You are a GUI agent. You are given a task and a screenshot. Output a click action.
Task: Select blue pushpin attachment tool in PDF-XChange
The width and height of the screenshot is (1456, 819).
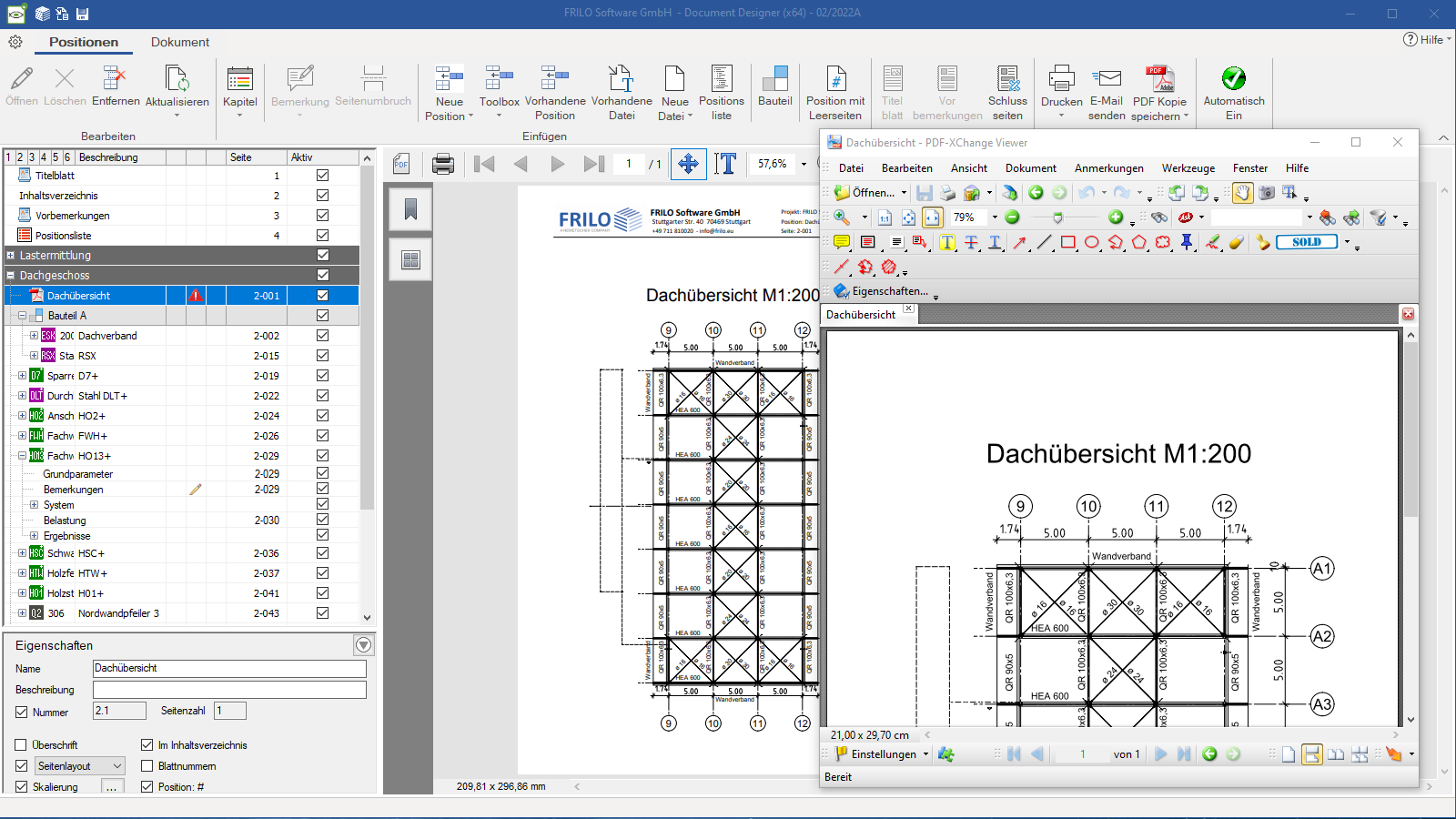(x=1187, y=242)
